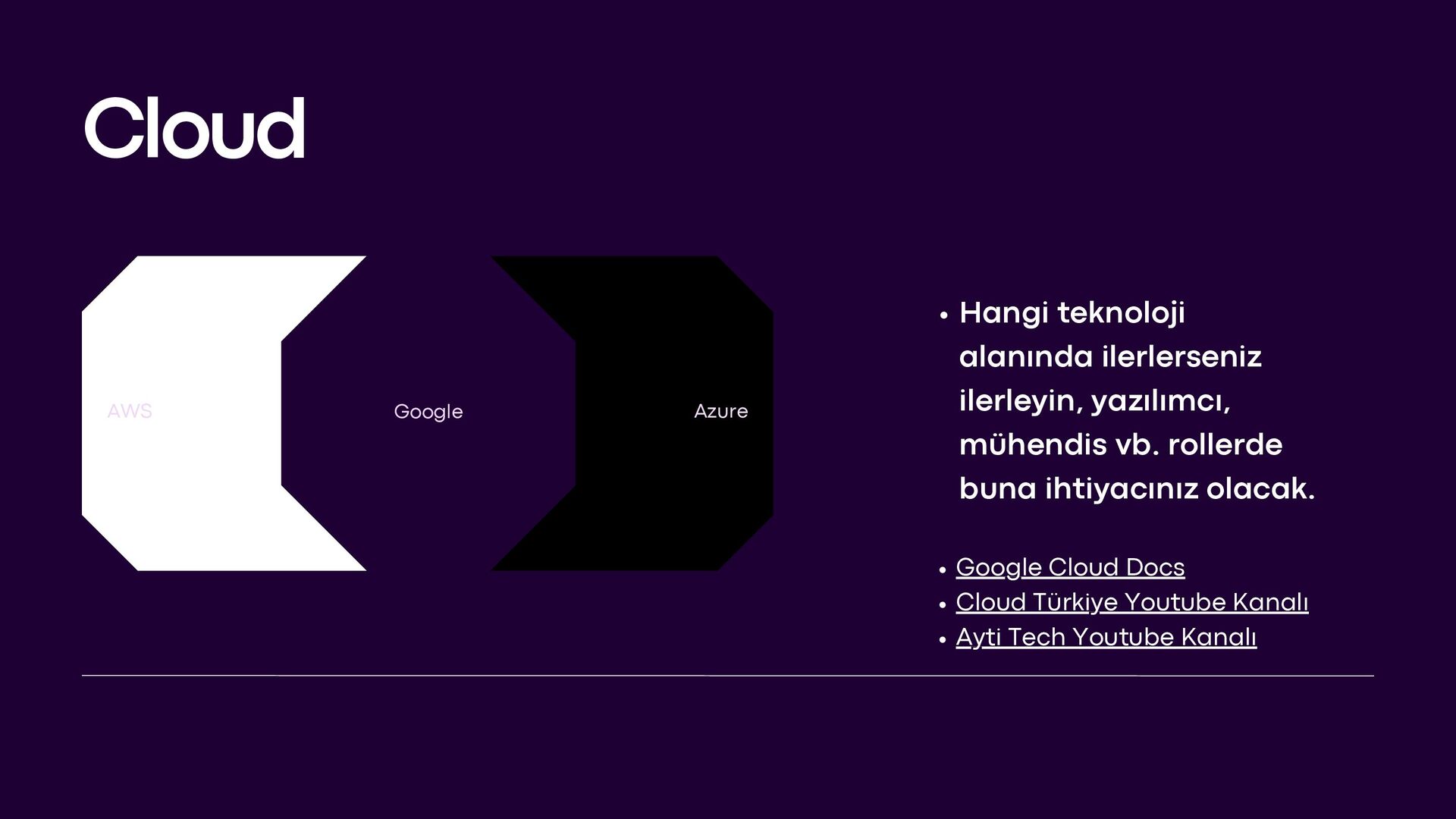Select the AWS label text
Viewport: 1456px width, 819px height.
point(130,411)
